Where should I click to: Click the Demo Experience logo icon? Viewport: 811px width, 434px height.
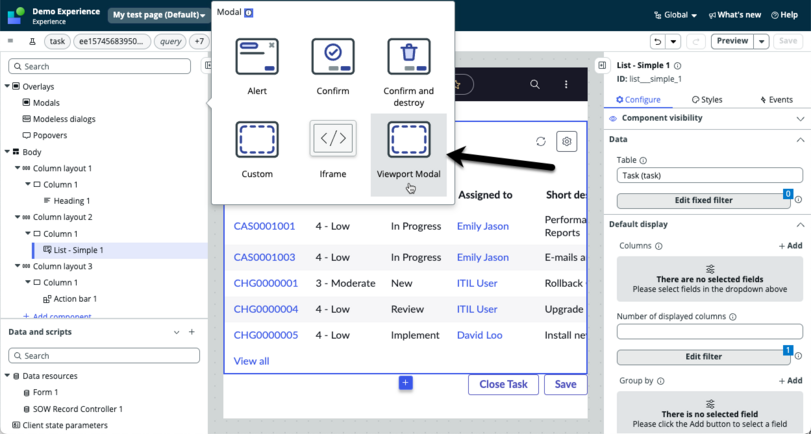(16, 16)
